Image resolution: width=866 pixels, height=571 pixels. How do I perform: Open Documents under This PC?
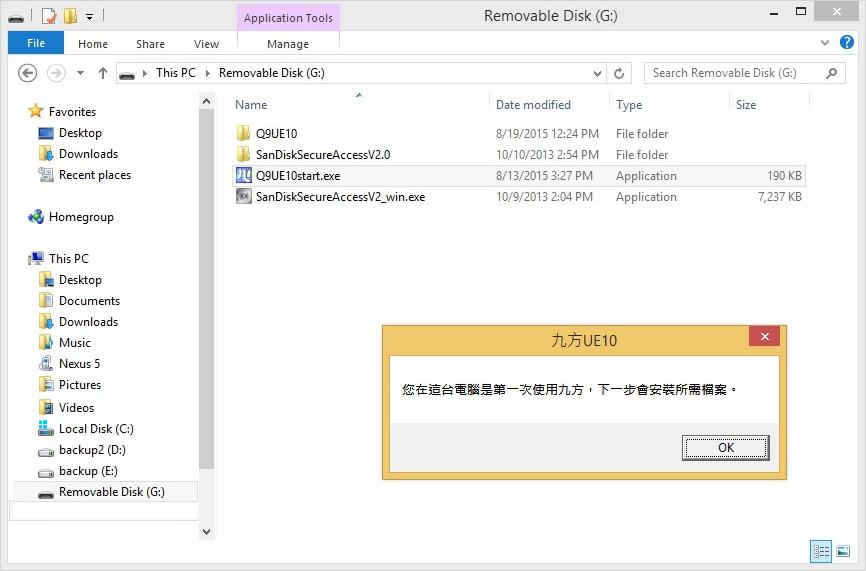pyautogui.click(x=89, y=300)
